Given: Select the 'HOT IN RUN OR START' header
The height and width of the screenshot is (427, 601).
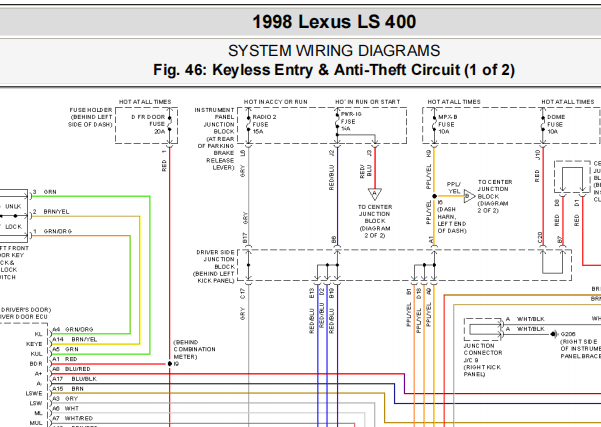Looking at the screenshot, I should 368,102.
